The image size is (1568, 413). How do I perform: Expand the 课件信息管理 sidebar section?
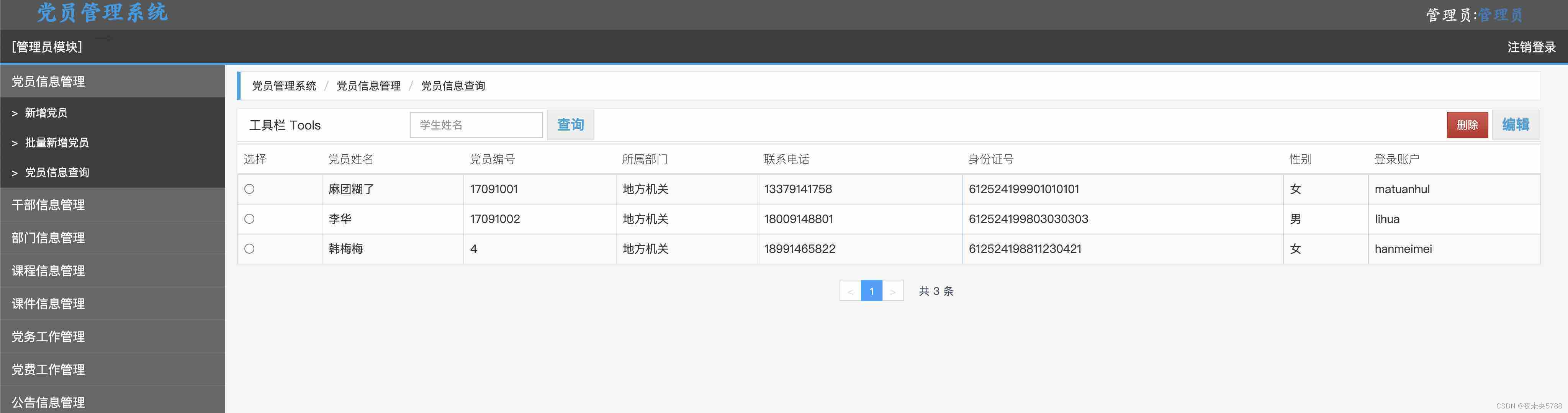point(113,303)
